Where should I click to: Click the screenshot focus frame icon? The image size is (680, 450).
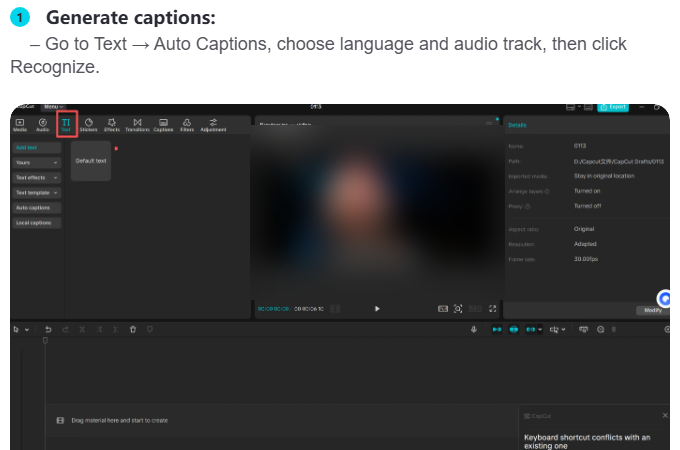[458, 309]
